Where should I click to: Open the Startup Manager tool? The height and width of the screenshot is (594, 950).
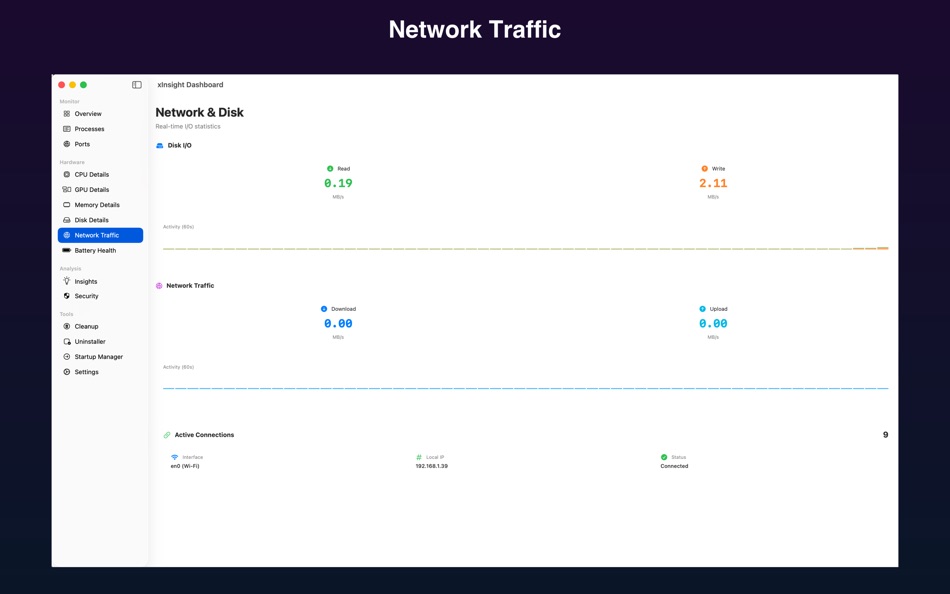click(x=97, y=356)
